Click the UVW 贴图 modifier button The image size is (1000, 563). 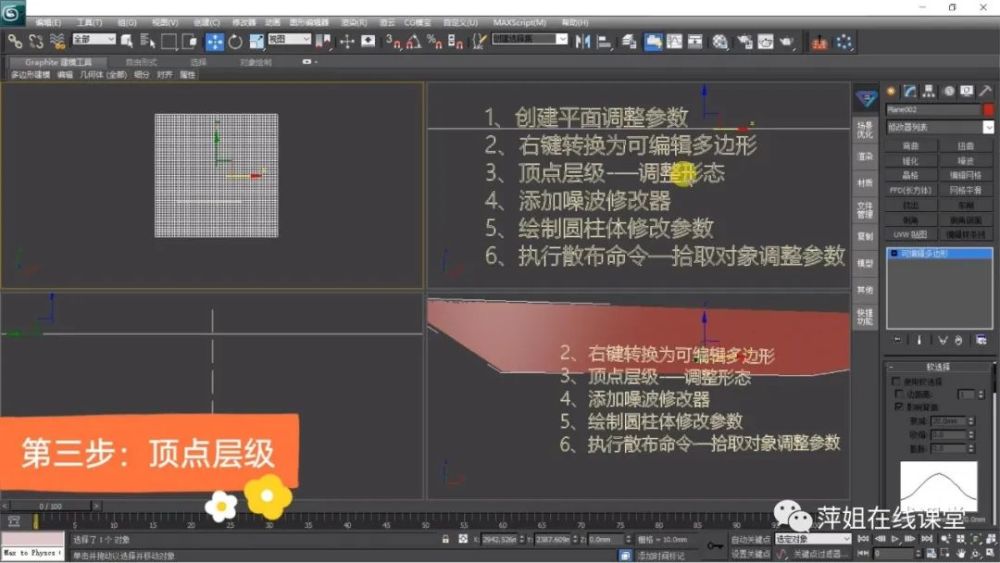pyautogui.click(x=911, y=235)
